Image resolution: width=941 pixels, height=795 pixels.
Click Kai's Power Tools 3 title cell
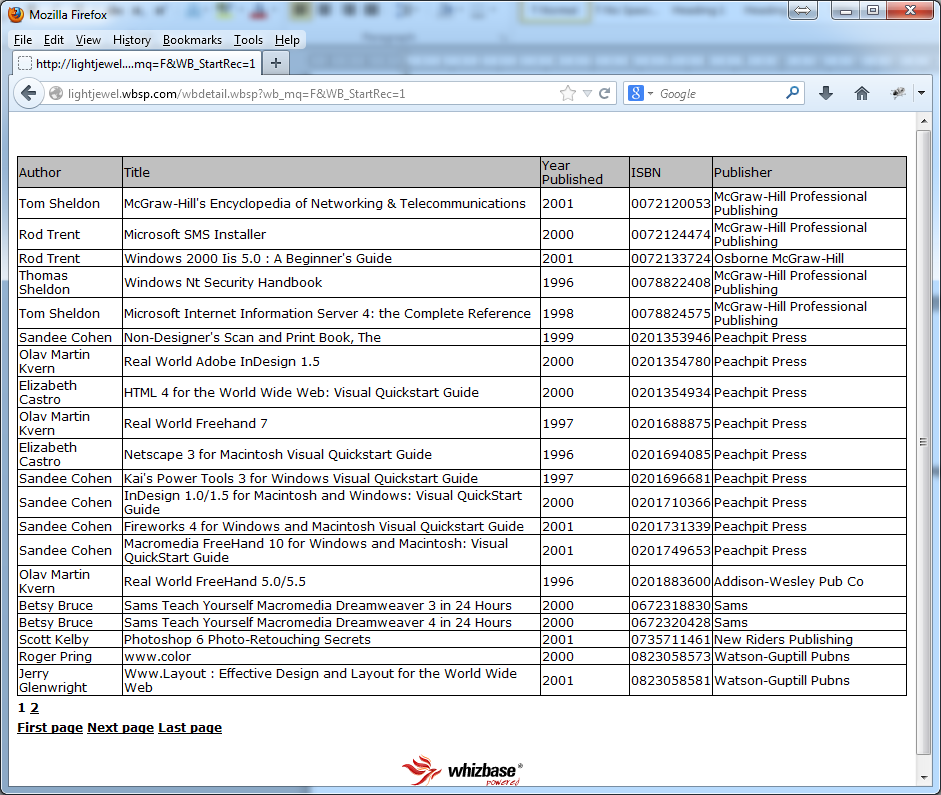pyautogui.click(x=331, y=478)
